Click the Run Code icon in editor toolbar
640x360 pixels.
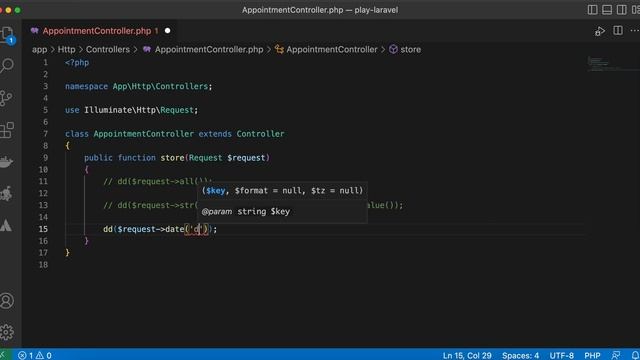(x=600, y=31)
